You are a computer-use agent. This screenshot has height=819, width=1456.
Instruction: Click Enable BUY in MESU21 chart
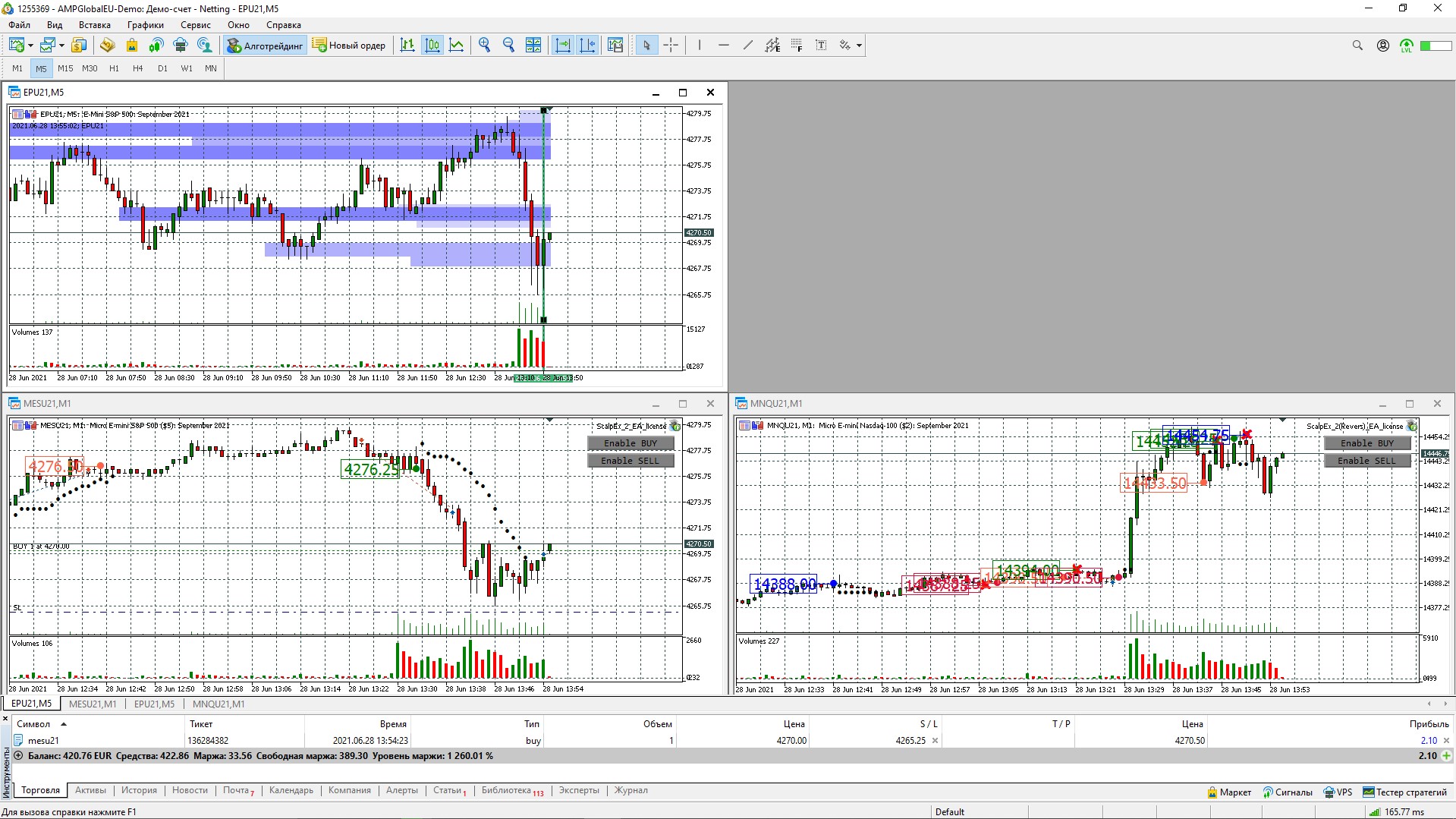pyautogui.click(x=631, y=443)
